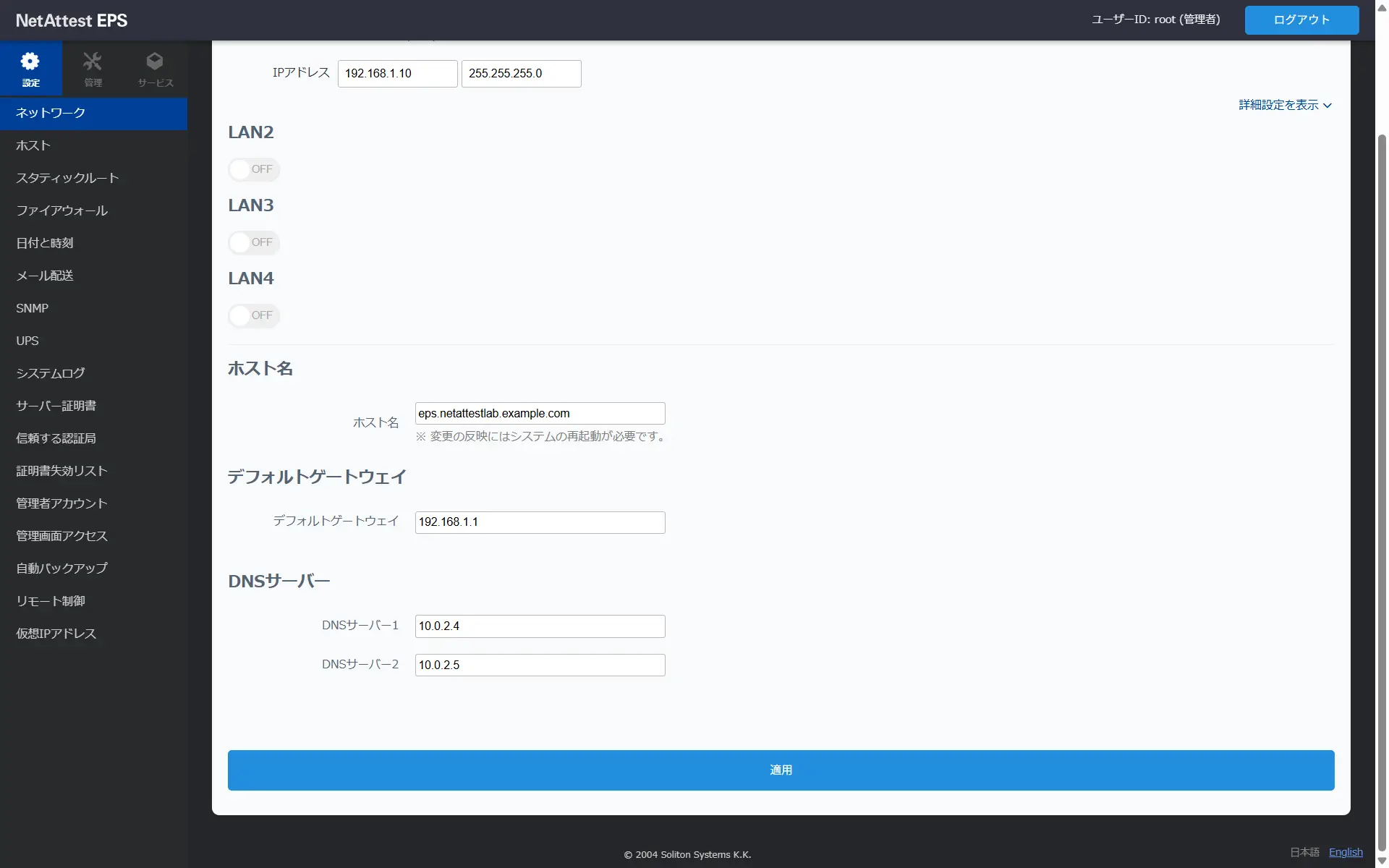Focus the DNSサーバー1 address field
The image size is (1389, 868).
point(540,626)
